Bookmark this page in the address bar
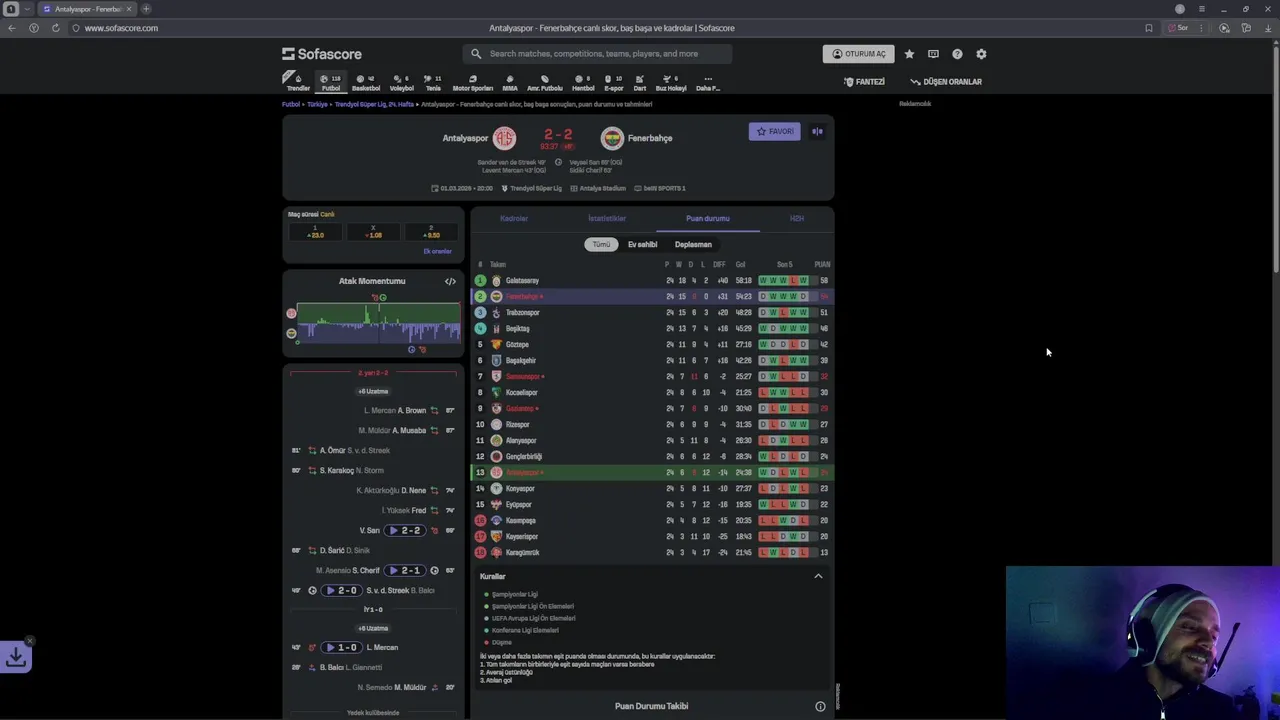The height and width of the screenshot is (720, 1280). pos(1149,28)
